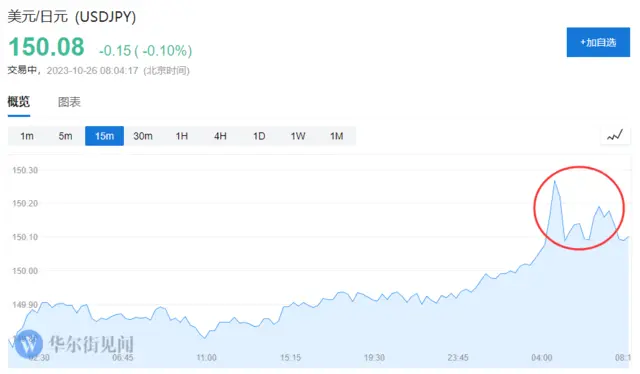Switch to the 30m interval

(143, 136)
